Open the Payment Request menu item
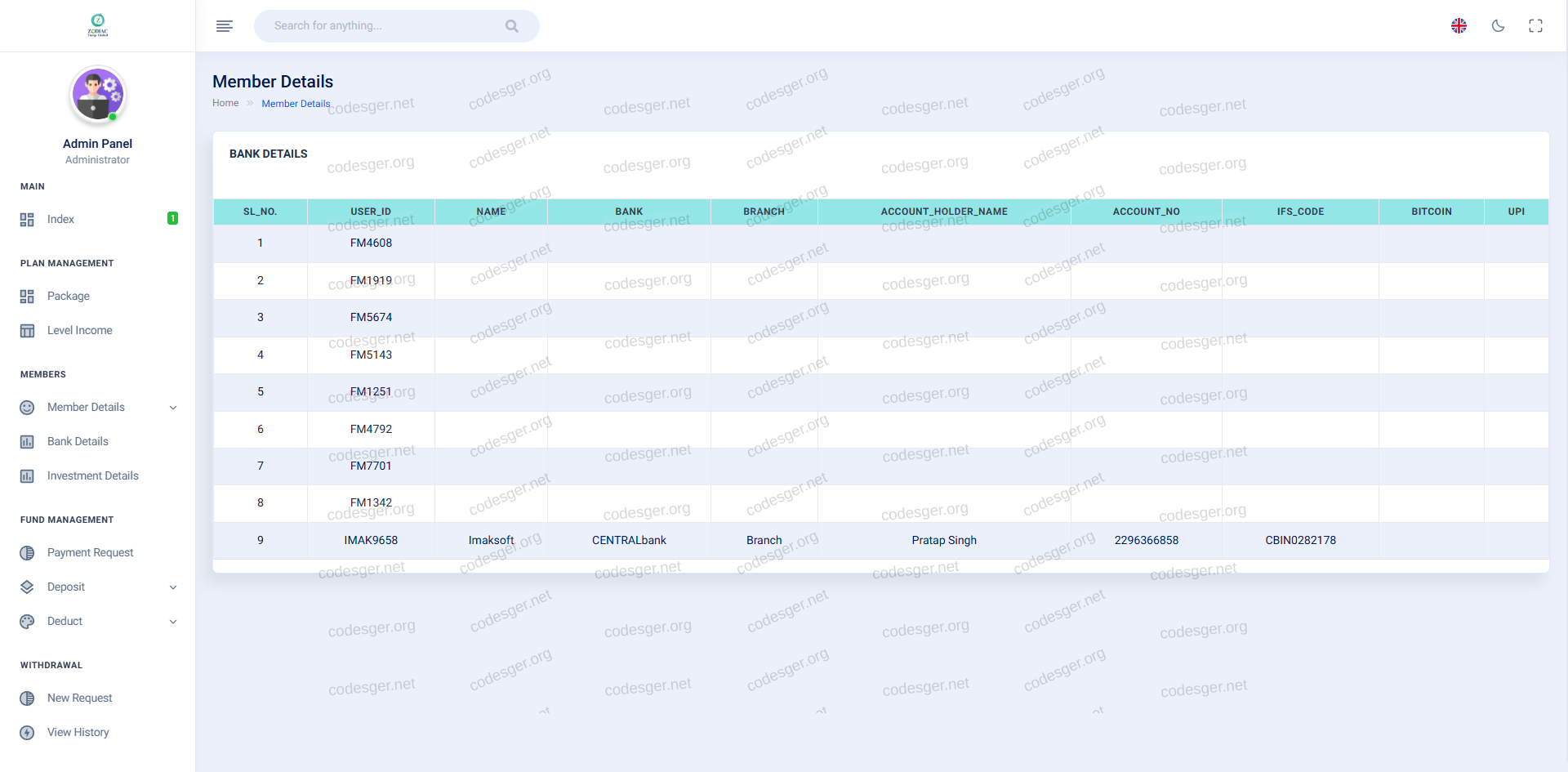The width and height of the screenshot is (1568, 772). pos(98,552)
